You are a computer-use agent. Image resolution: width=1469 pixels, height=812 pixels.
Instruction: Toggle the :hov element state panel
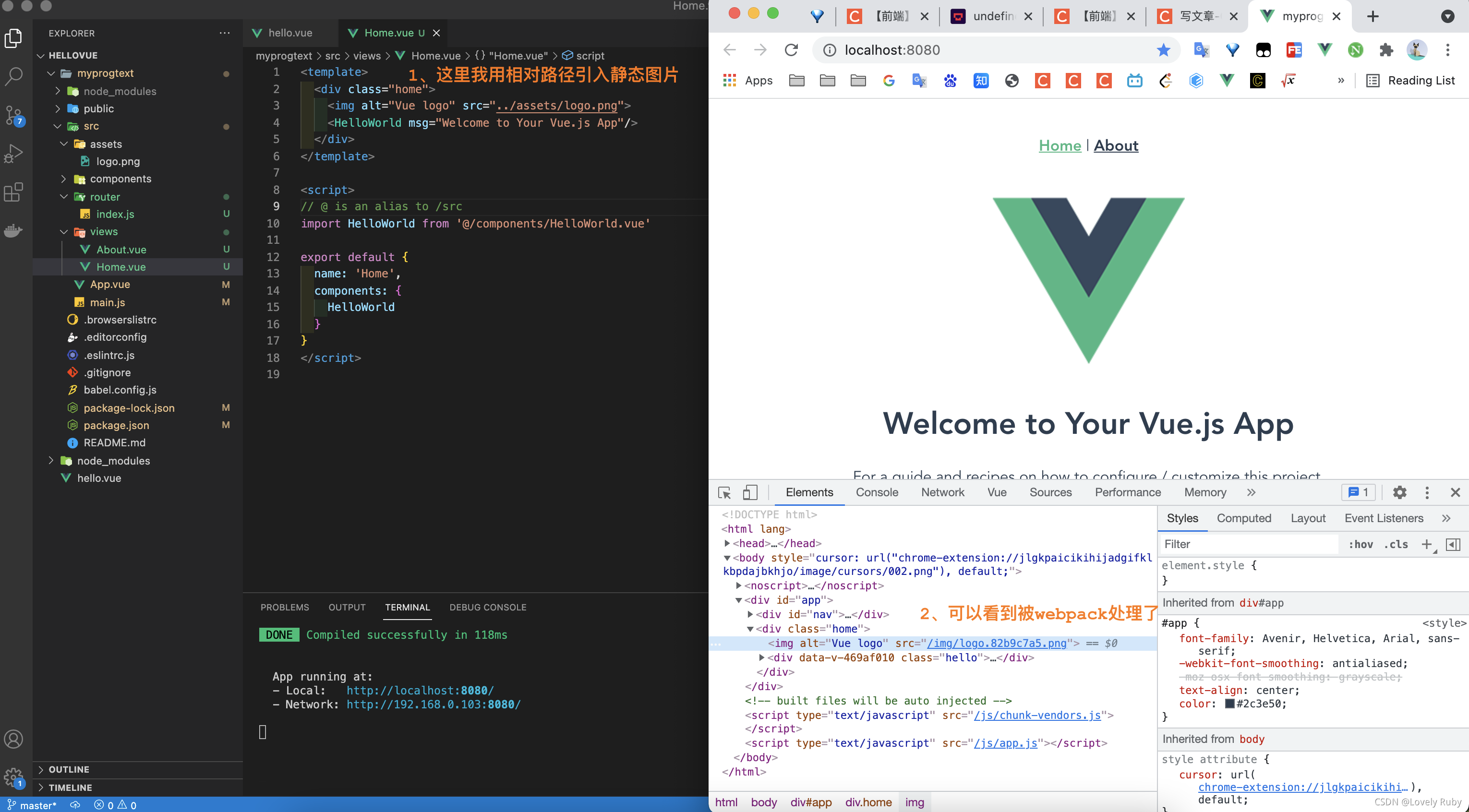[x=1360, y=545]
